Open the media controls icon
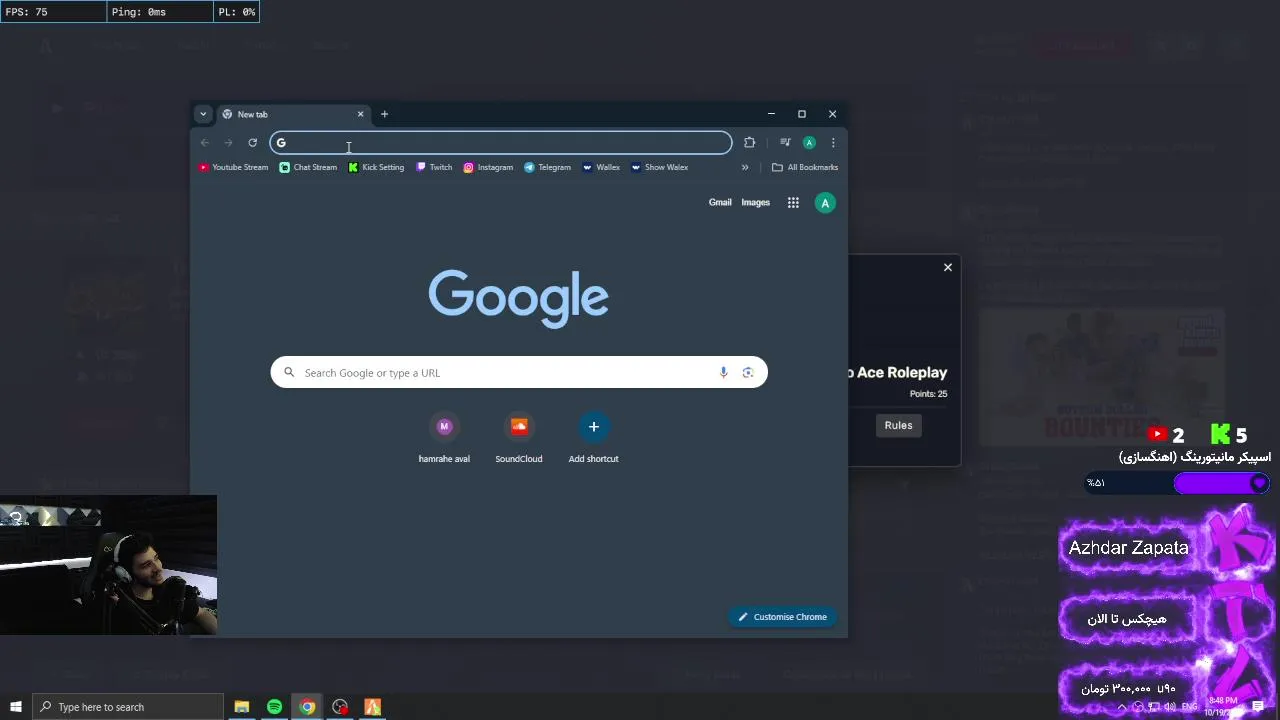The image size is (1280, 720). (x=785, y=143)
